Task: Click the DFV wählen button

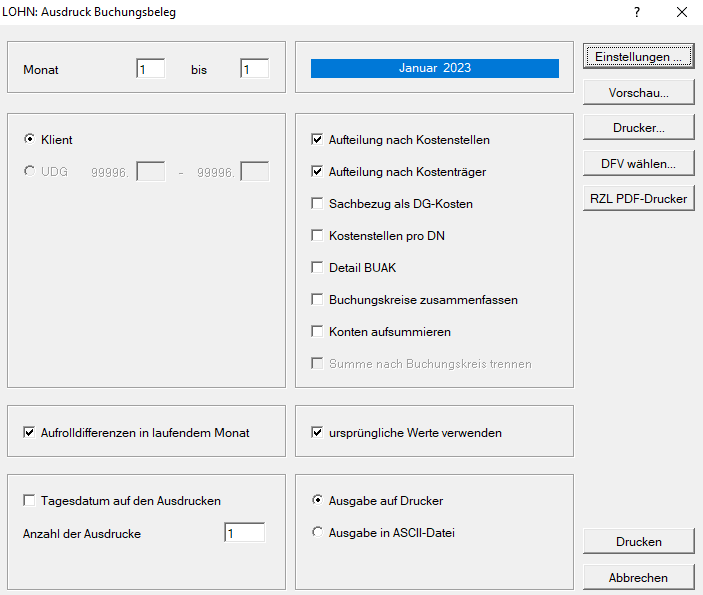Action: (x=638, y=163)
